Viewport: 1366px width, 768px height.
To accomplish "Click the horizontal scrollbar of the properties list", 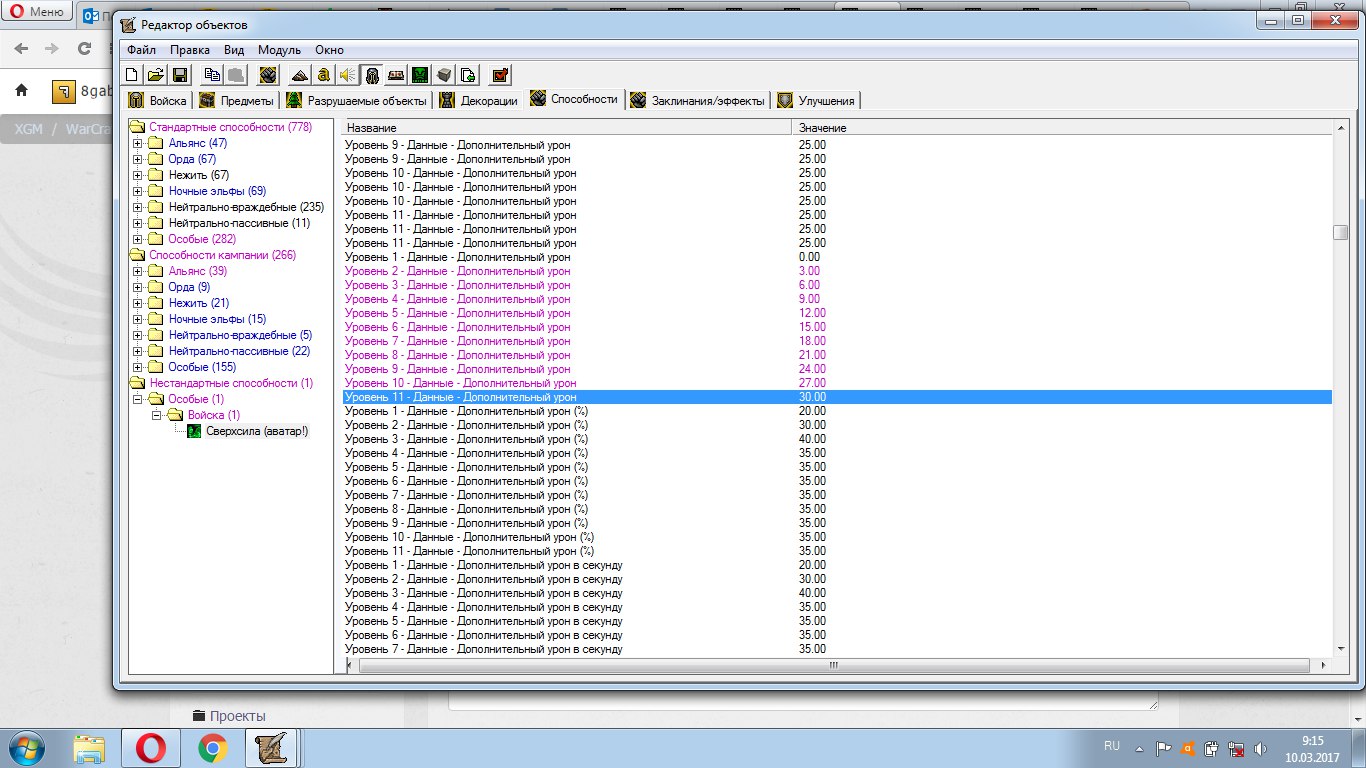I will click(833, 665).
